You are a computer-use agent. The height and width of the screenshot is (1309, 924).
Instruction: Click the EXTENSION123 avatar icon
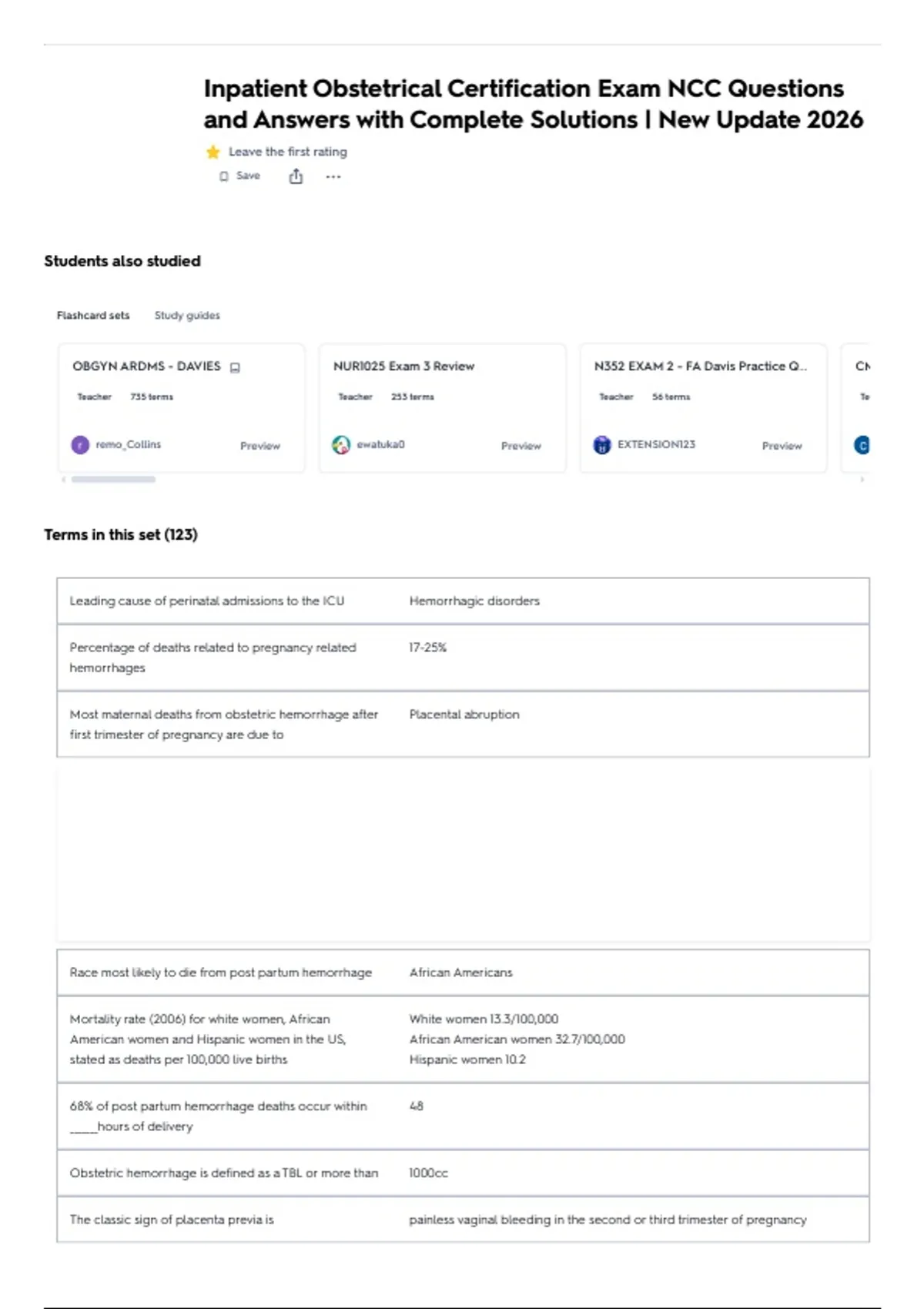602,445
